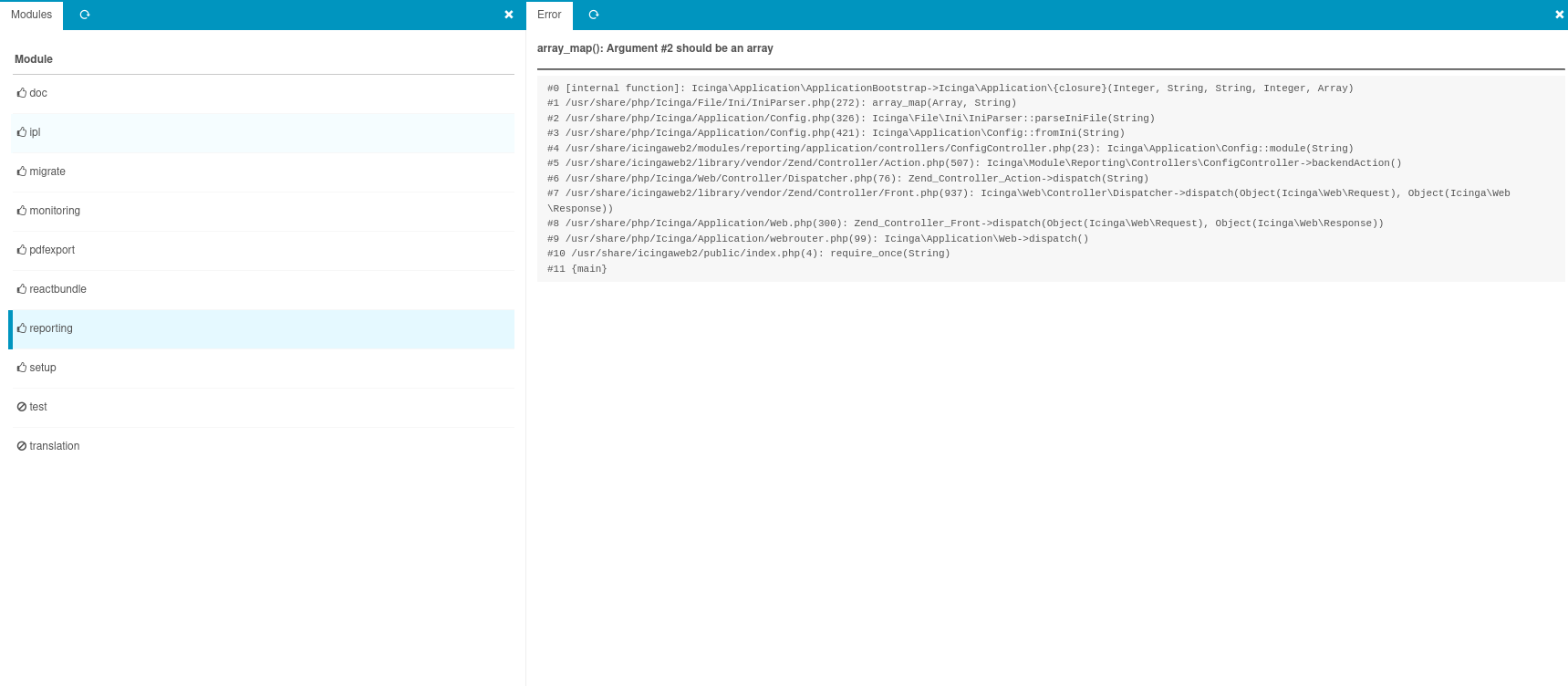Click the enabled thumbs-up icon beside doc
The image size is (1568, 686).
(x=22, y=93)
